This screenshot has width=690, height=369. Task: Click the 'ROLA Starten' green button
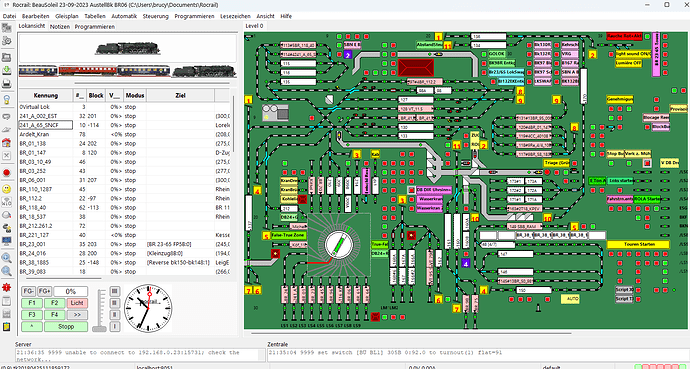click(647, 199)
